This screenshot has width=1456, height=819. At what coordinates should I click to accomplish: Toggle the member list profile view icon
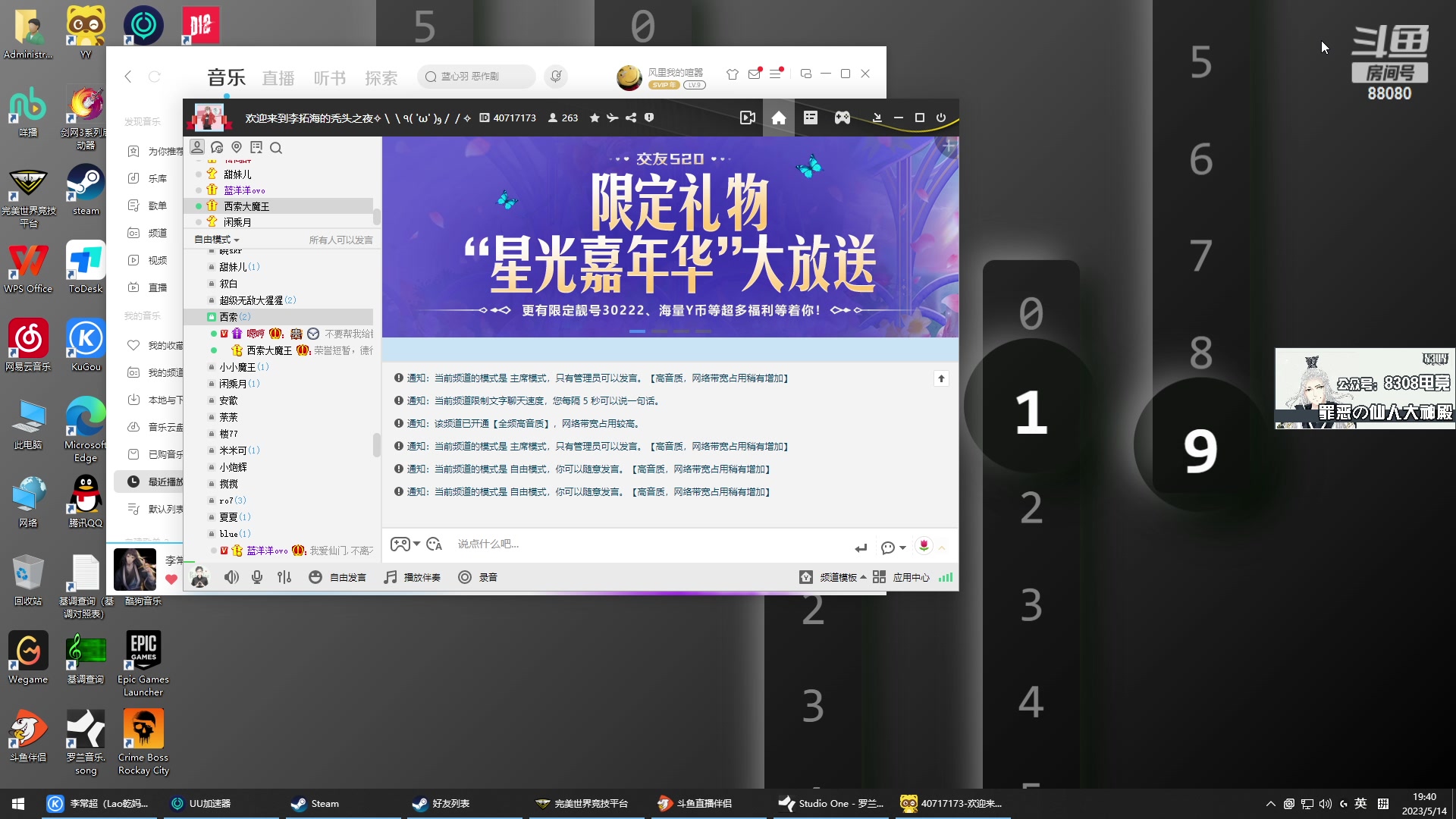(198, 147)
